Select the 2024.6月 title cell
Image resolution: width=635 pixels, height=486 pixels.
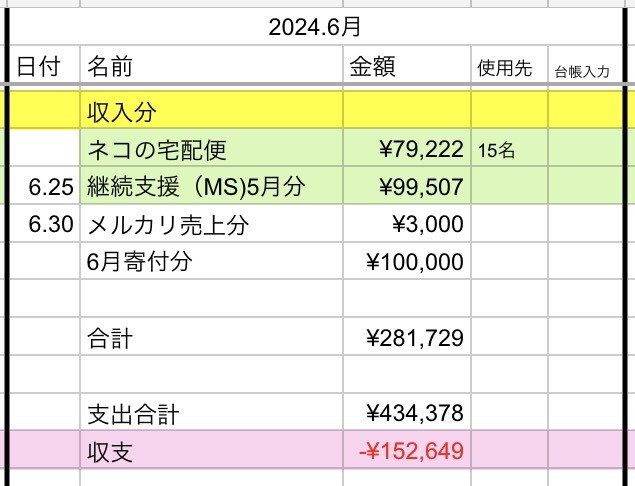(x=313, y=28)
